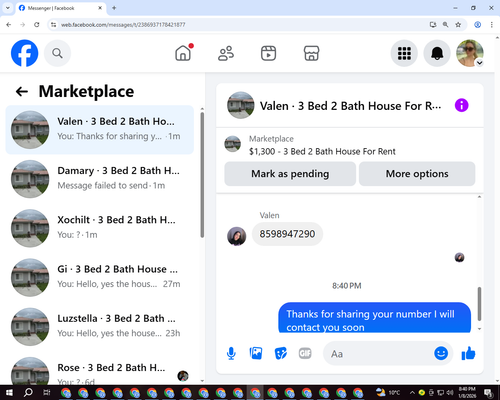
Task: Open the browser zoom magnifier icon
Action: 445,25
